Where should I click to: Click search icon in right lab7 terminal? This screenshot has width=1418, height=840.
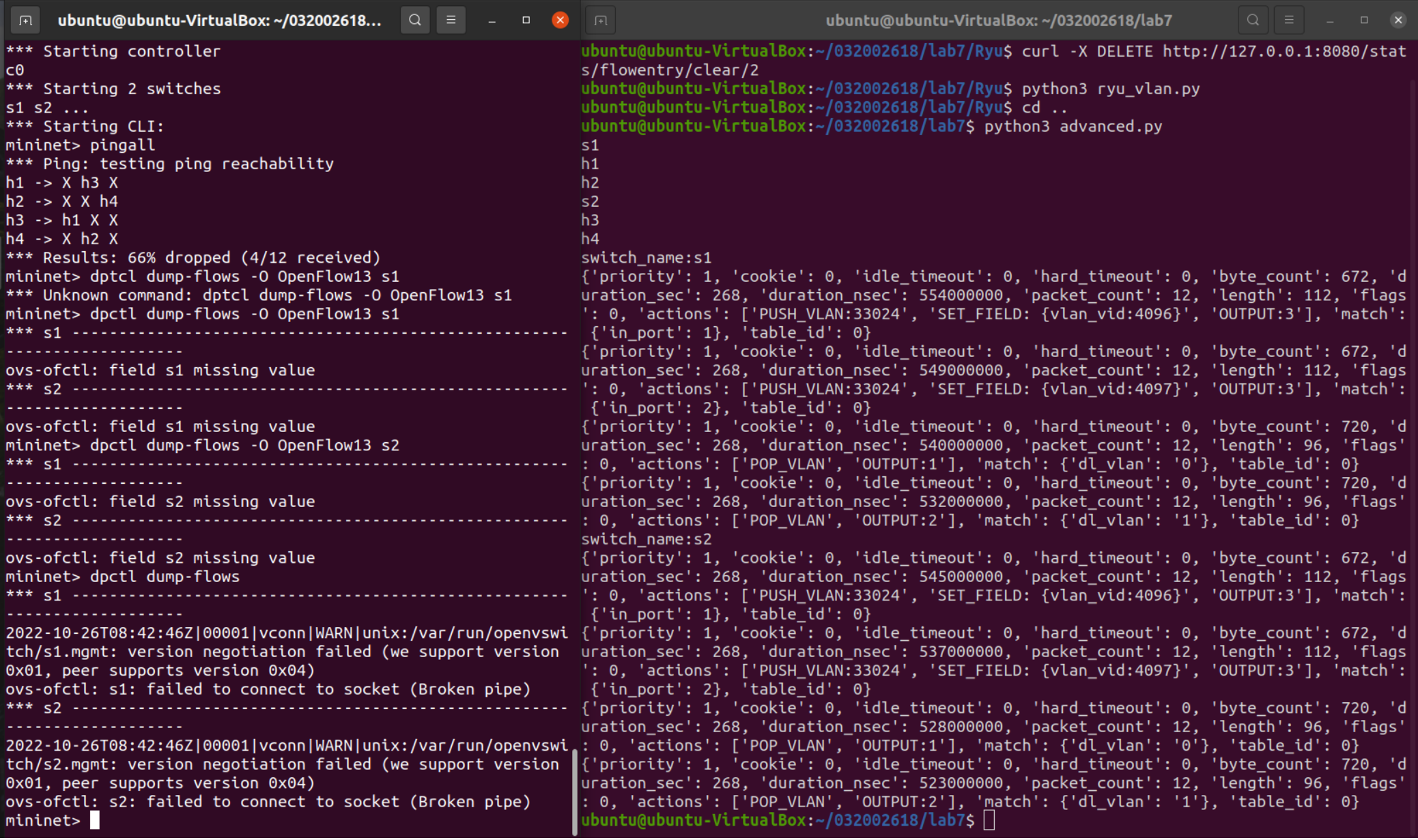coord(1253,20)
